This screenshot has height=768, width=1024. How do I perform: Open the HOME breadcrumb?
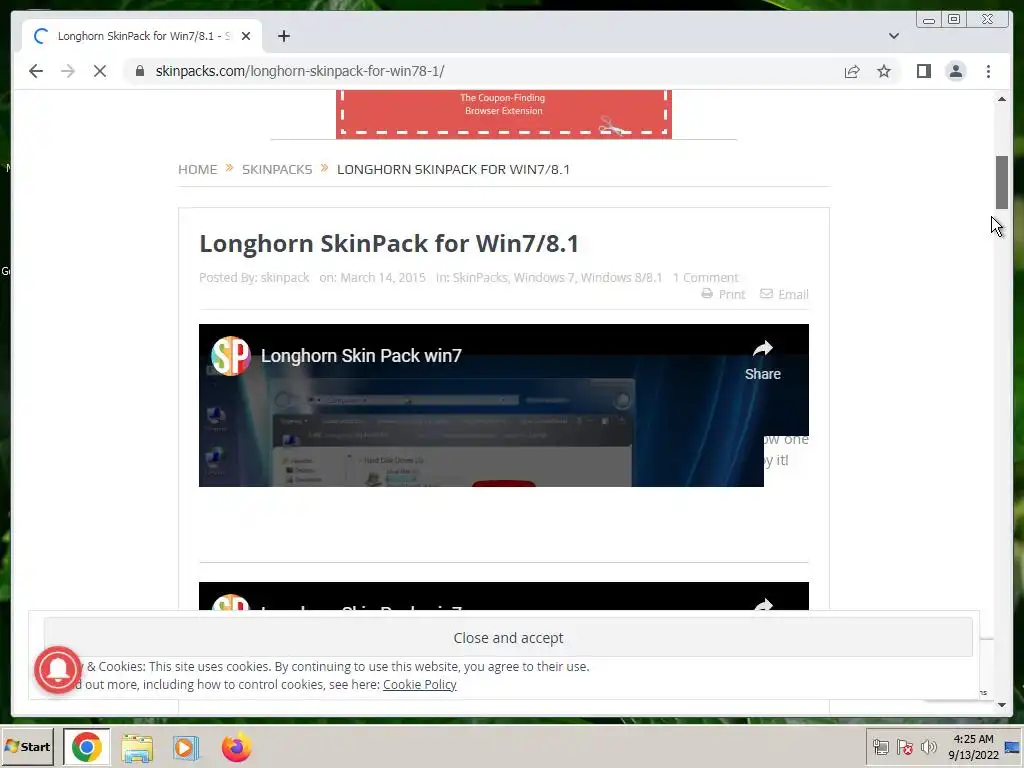197,169
